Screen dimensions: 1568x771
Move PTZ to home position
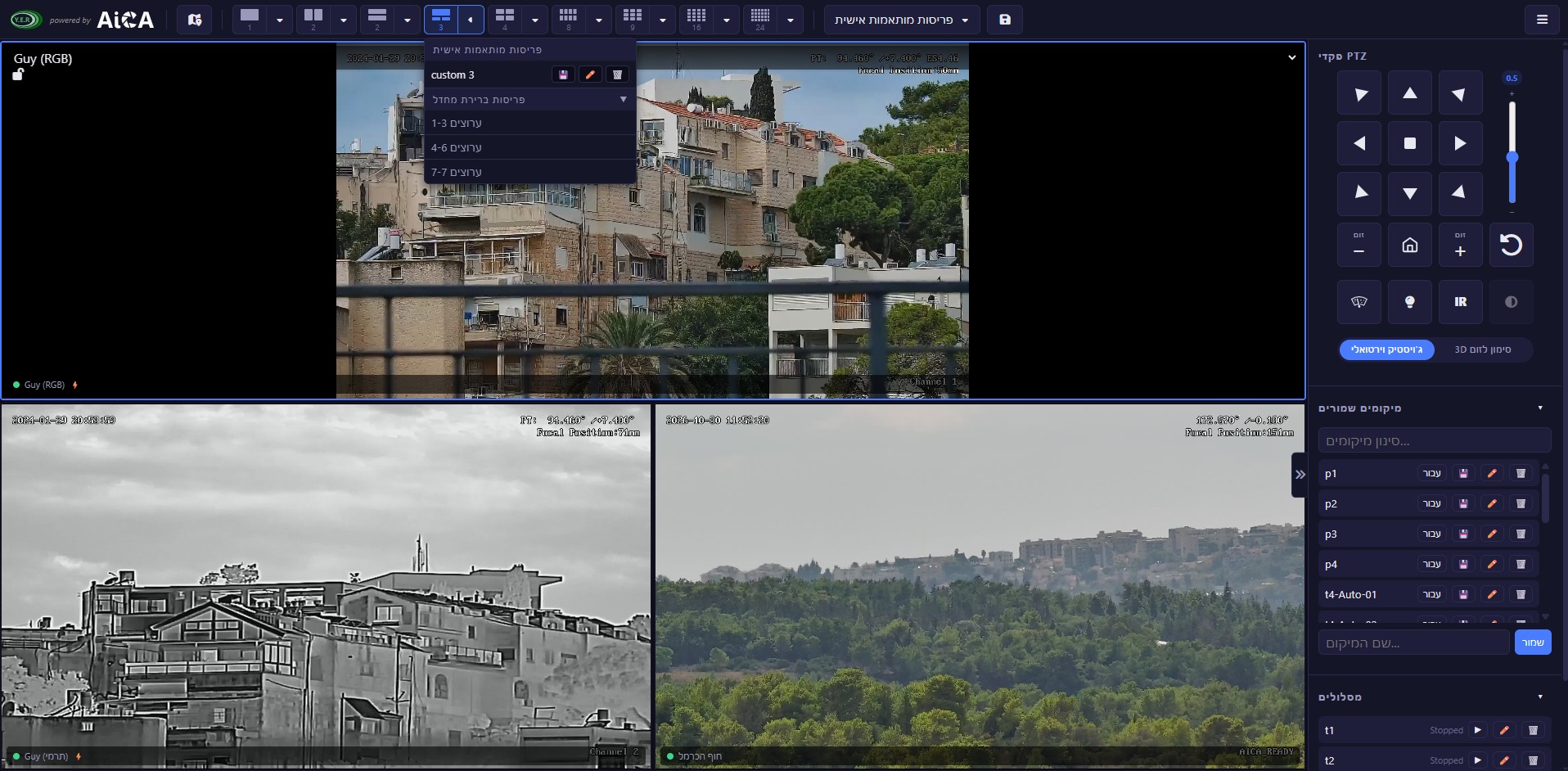click(x=1409, y=245)
